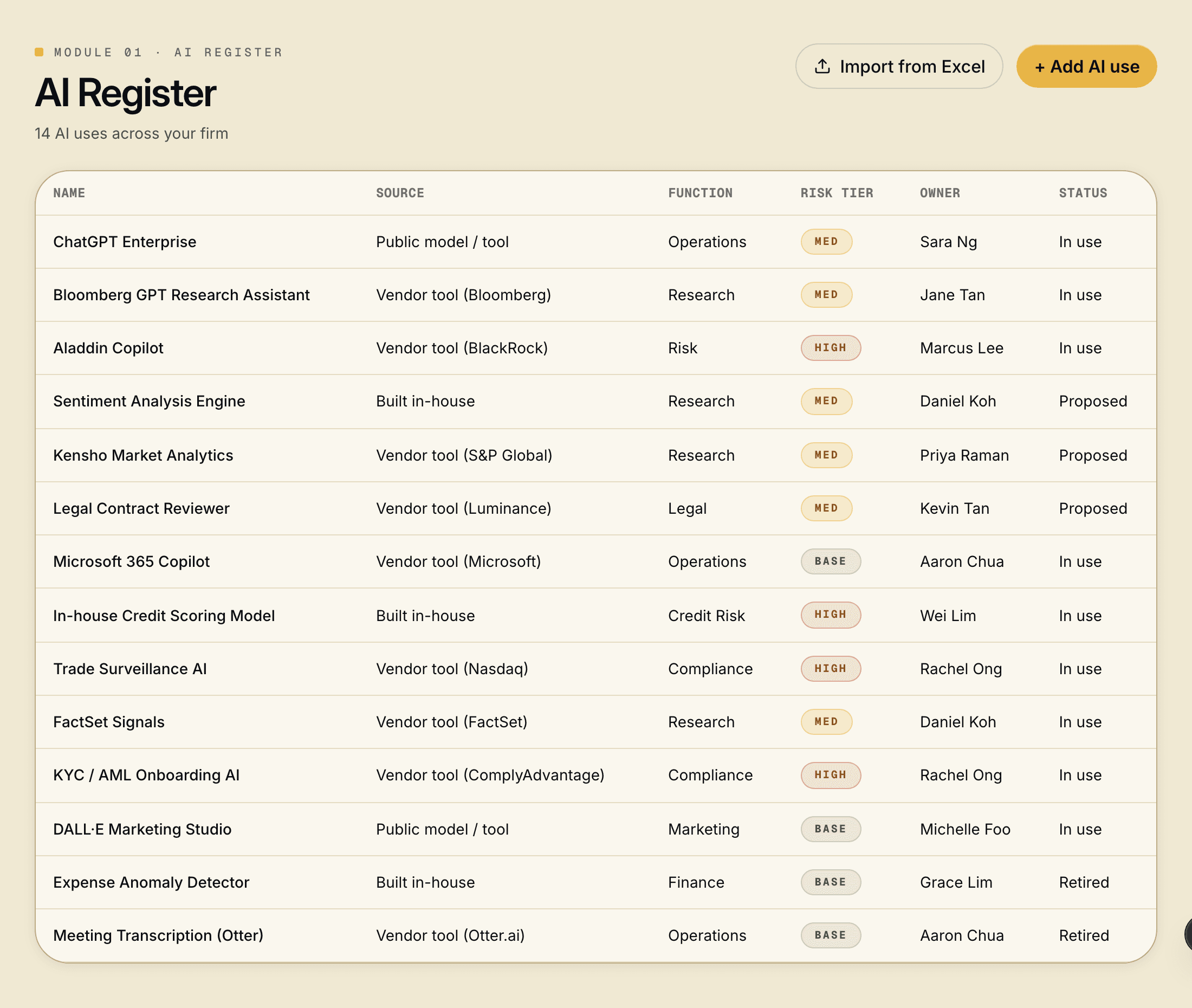Image resolution: width=1192 pixels, height=1008 pixels.
Task: Click Legal function cell
Action: [x=687, y=508]
